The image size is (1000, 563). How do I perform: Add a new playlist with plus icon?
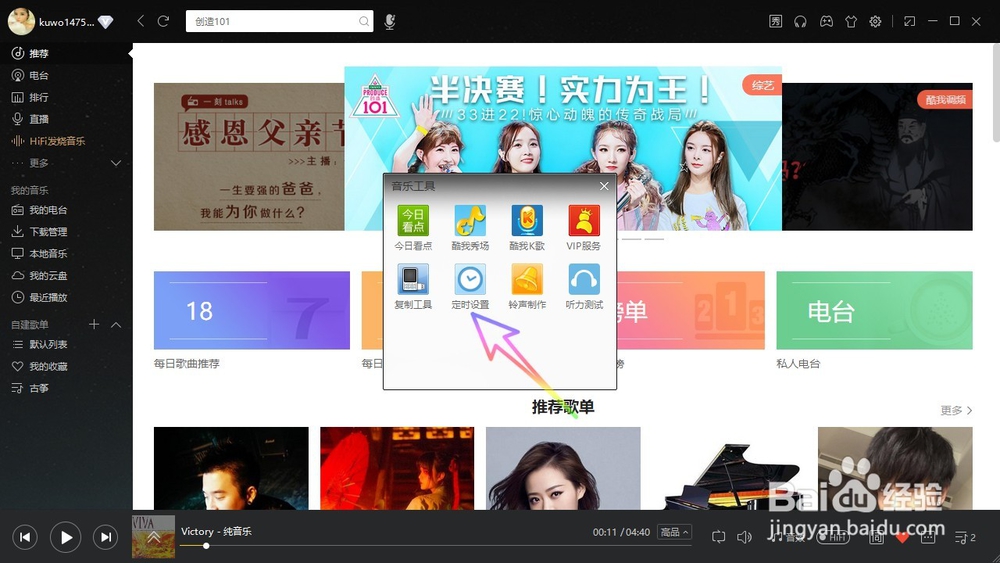[x=94, y=324]
